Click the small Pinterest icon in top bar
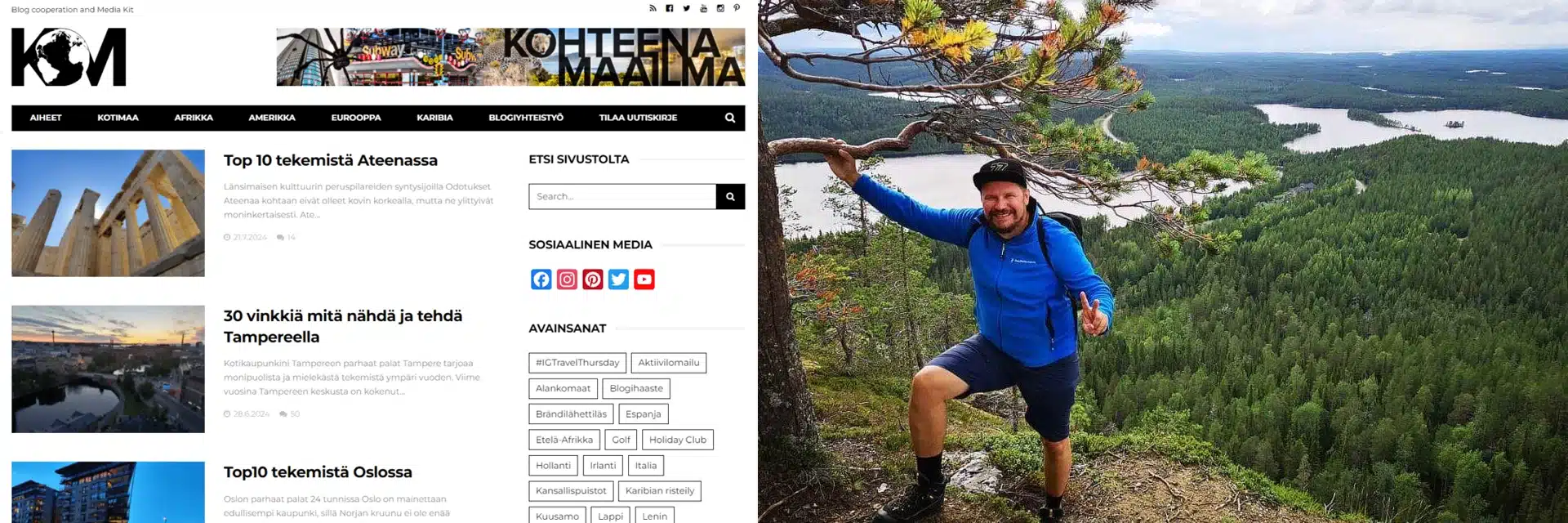The image size is (1568, 523). coord(737,8)
